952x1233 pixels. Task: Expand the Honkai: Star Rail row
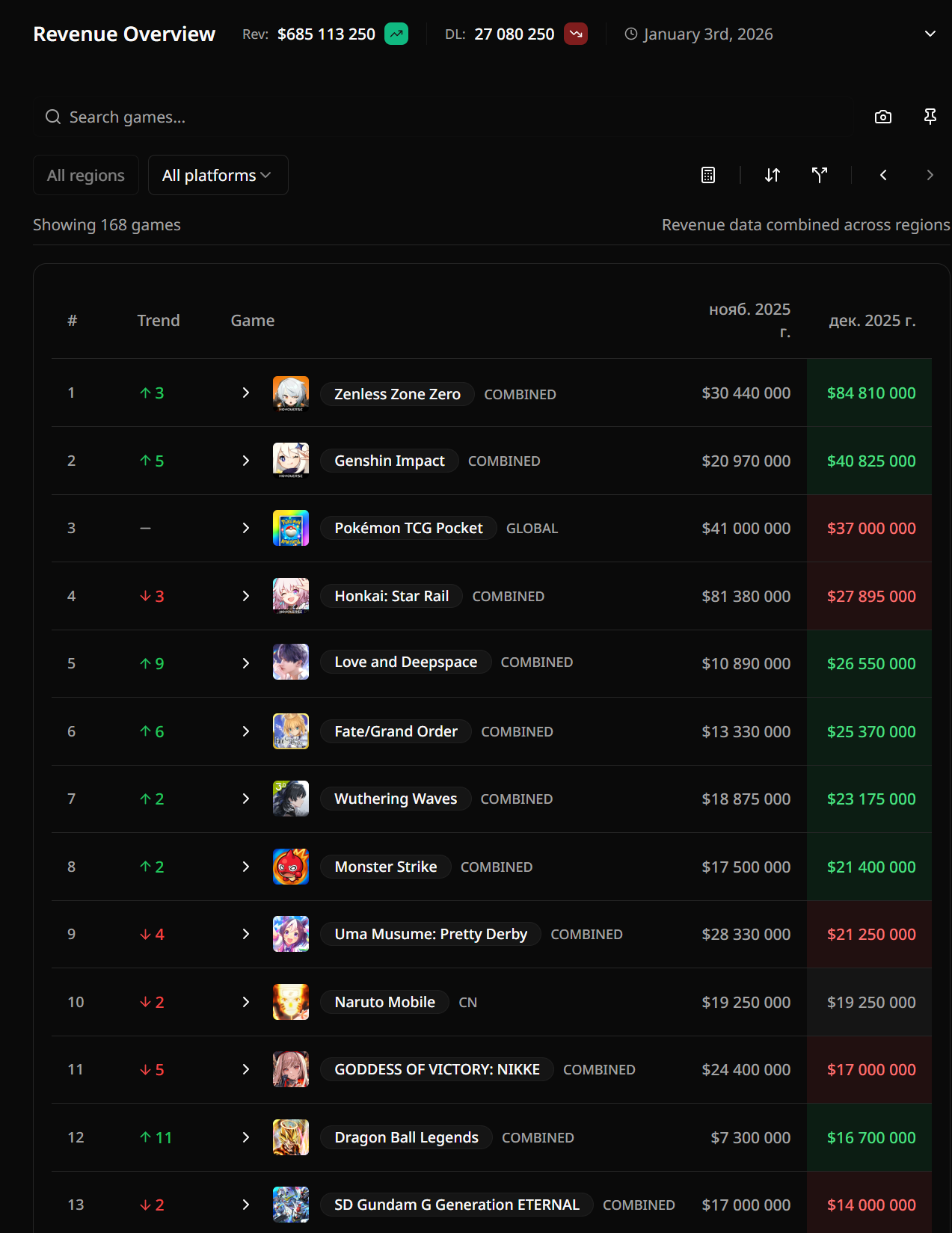pyautogui.click(x=245, y=596)
